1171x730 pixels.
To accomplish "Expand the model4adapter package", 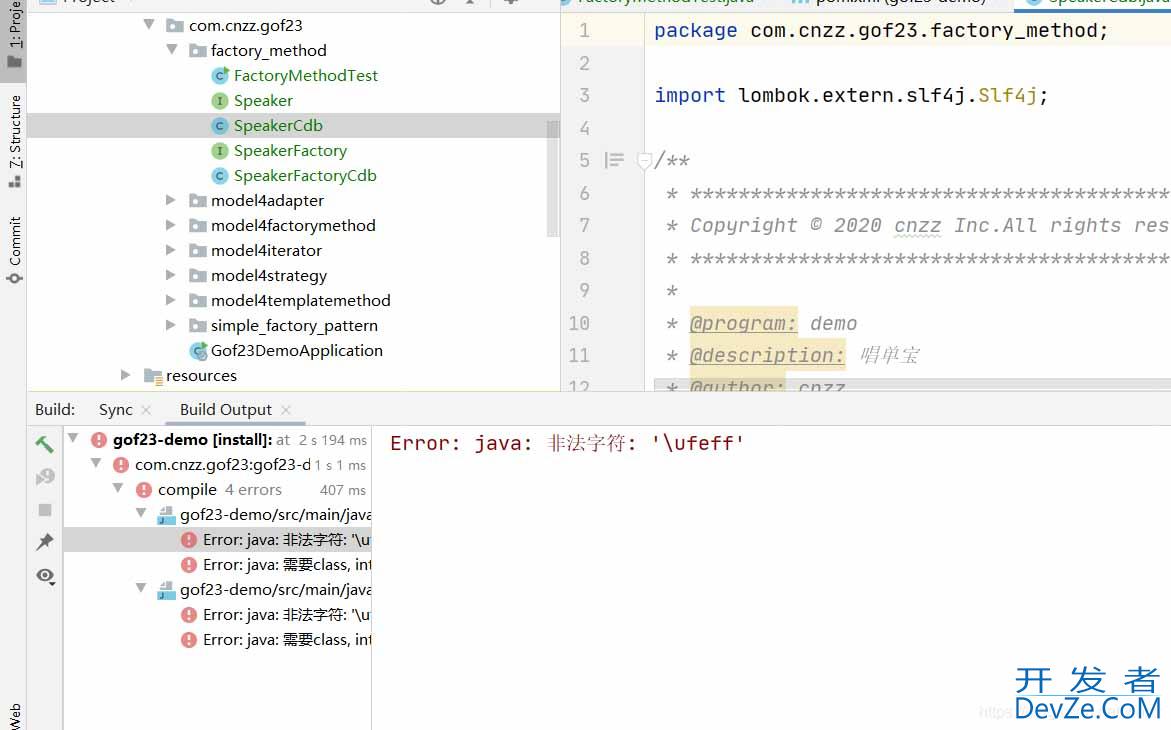I will (170, 200).
